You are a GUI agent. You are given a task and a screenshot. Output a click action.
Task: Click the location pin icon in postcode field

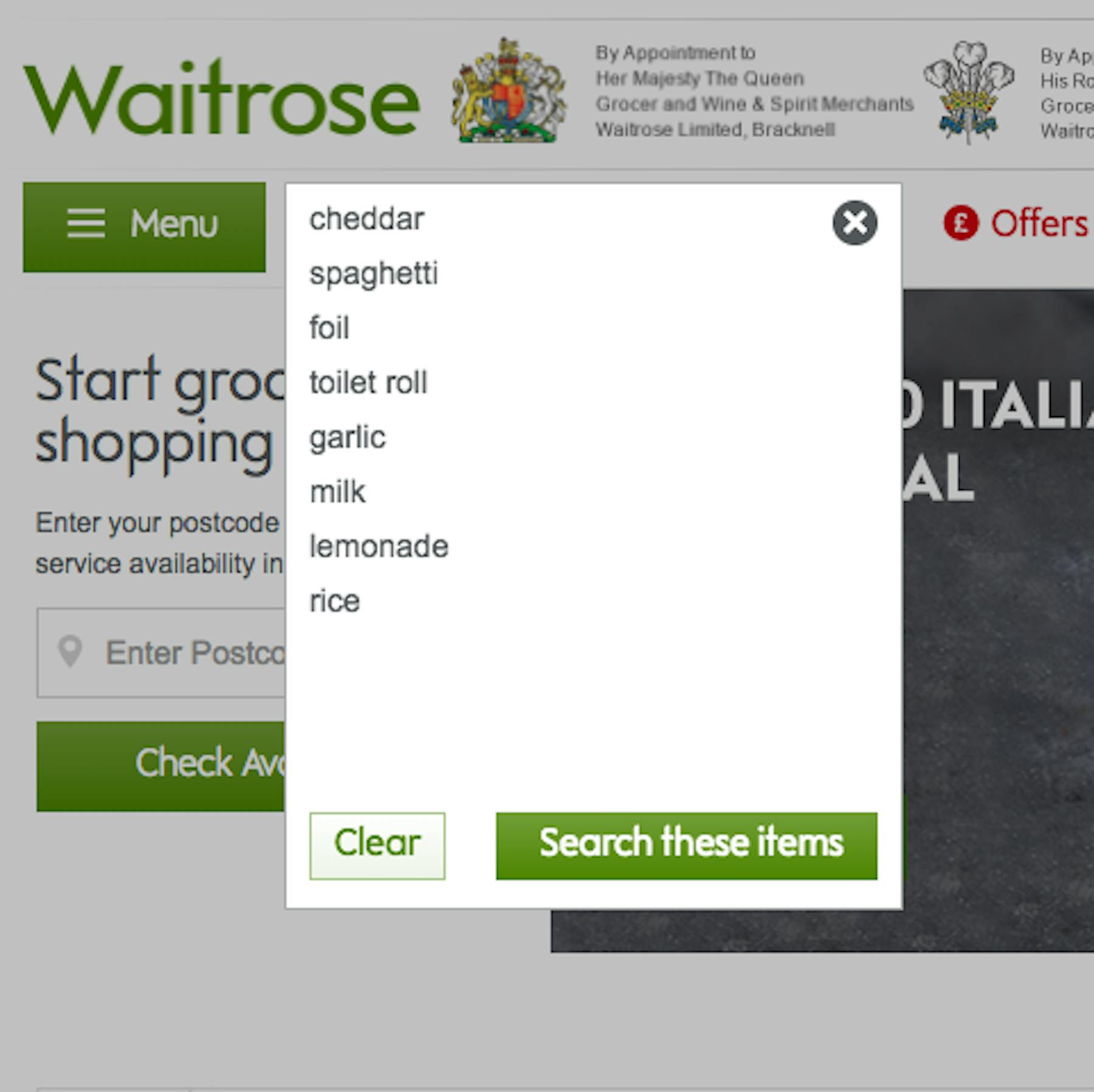coord(70,652)
